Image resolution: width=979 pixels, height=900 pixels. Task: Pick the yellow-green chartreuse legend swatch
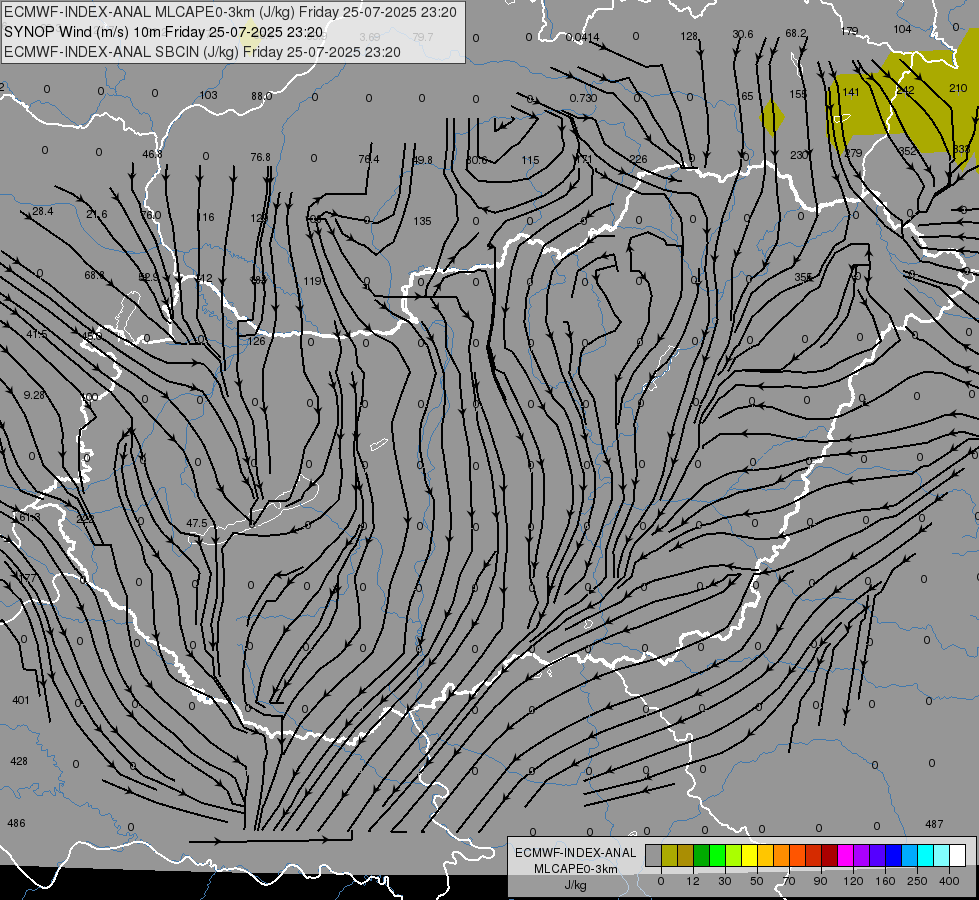pyautogui.click(x=733, y=855)
